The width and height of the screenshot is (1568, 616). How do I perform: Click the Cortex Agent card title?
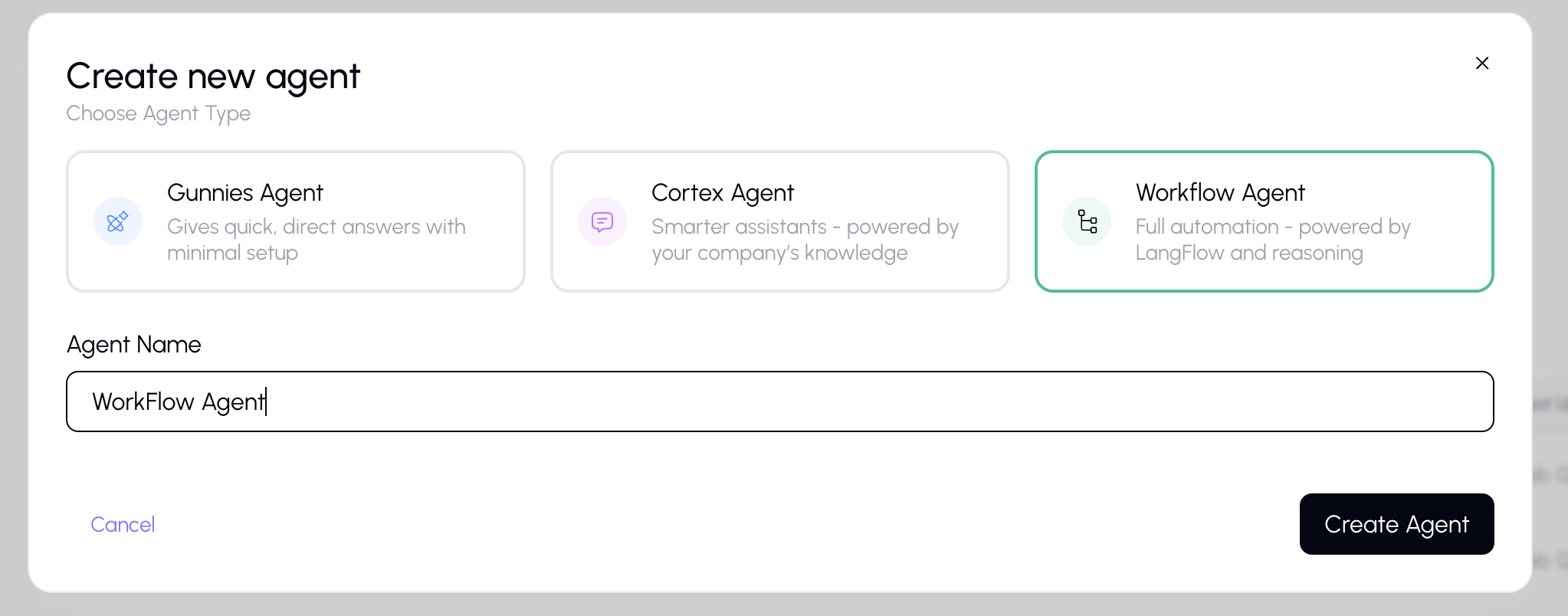click(722, 192)
